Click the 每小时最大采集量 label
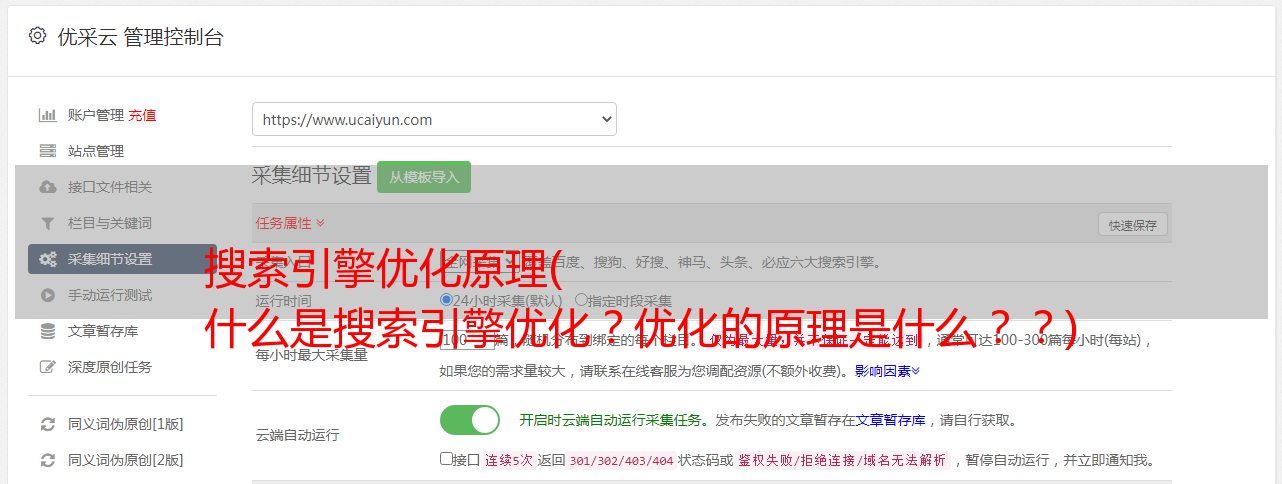The width and height of the screenshot is (1282, 484). pyautogui.click(x=311, y=354)
